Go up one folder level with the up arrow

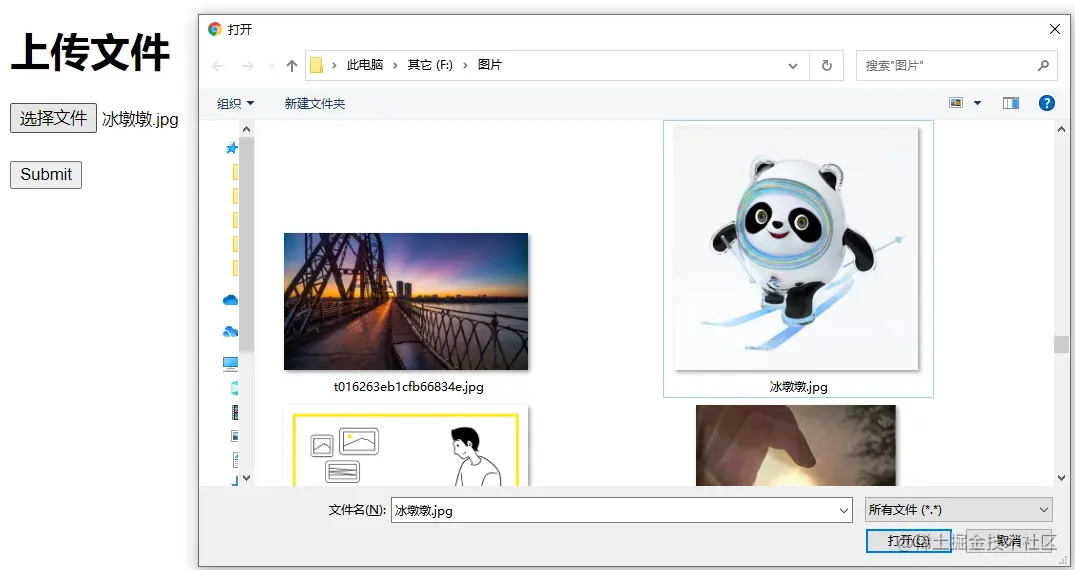(292, 66)
